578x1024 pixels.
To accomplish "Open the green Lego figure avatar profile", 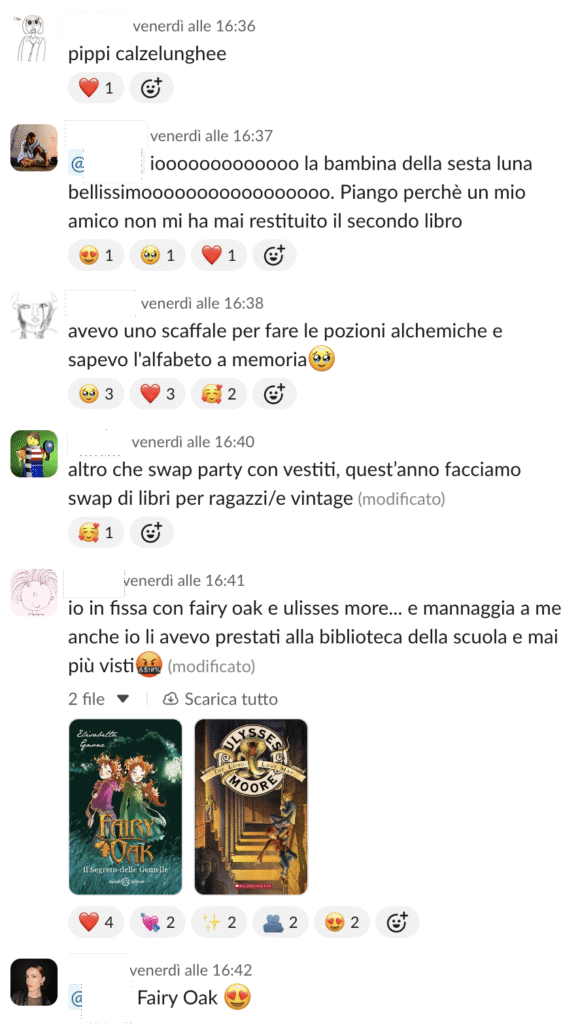I will pyautogui.click(x=34, y=454).
